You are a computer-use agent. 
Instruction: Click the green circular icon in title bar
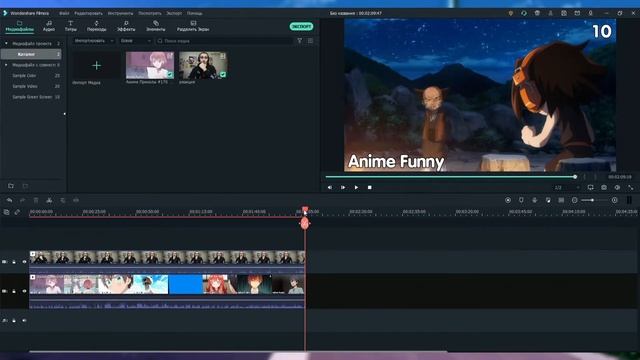(x=524, y=13)
